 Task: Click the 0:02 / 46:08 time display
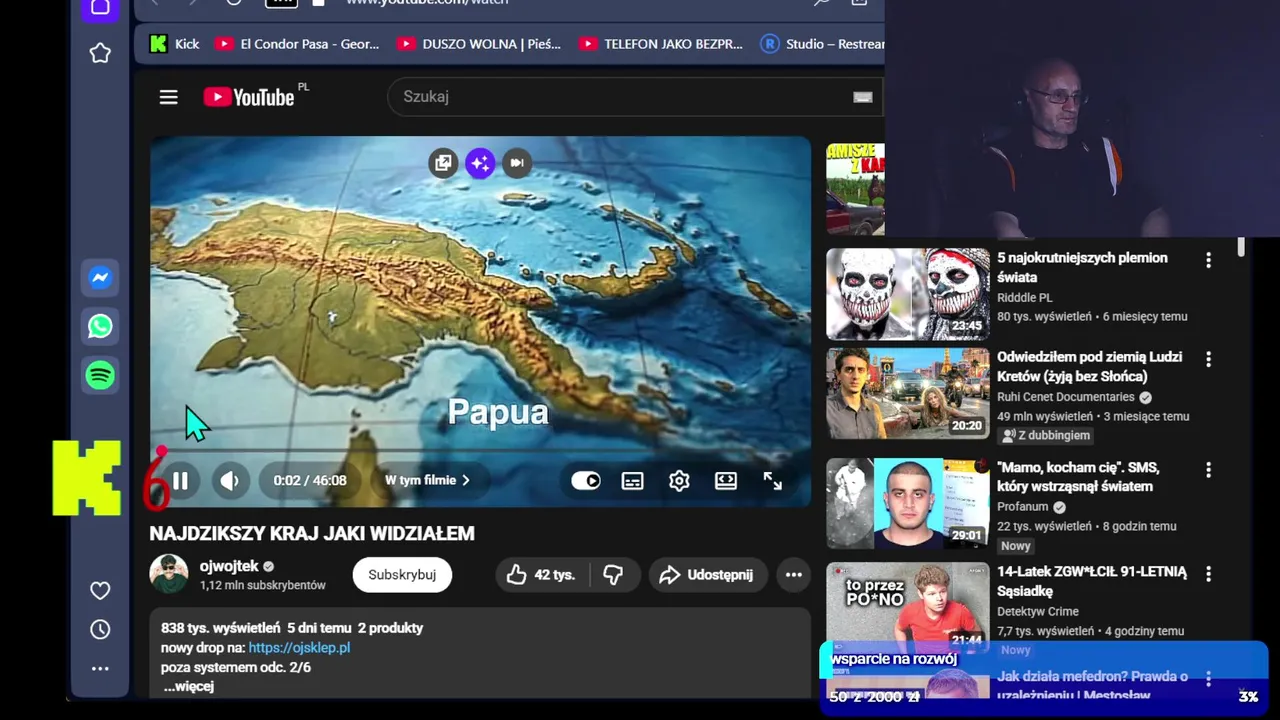[310, 480]
